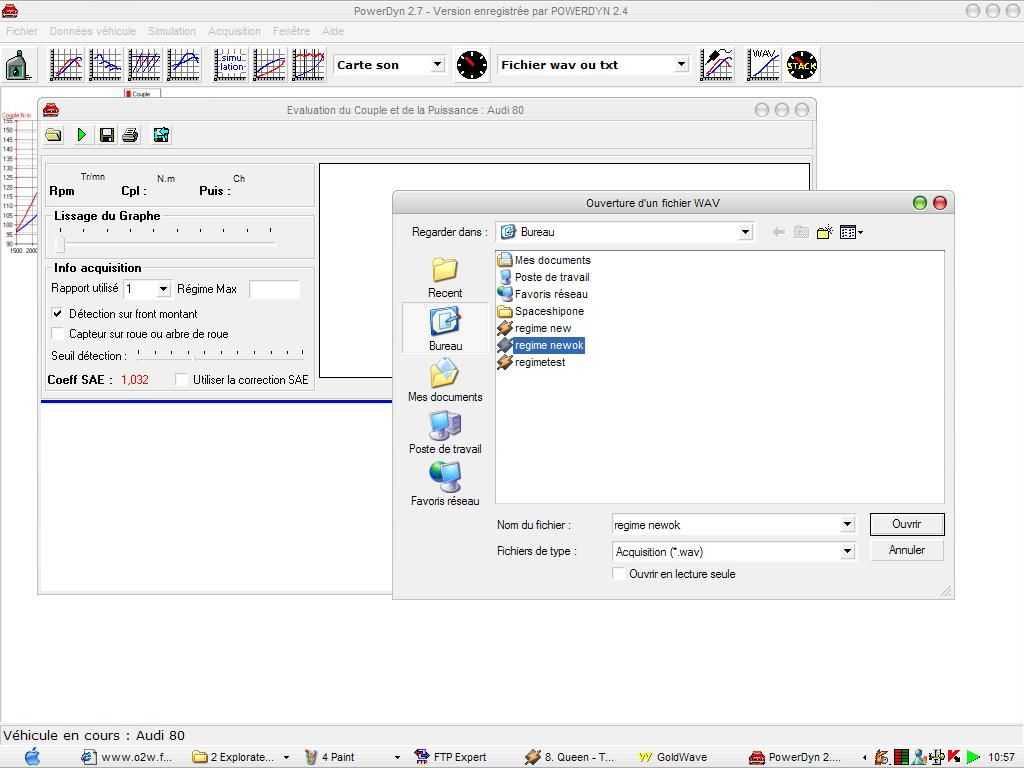Click the simulation toolbar icon

[231, 65]
